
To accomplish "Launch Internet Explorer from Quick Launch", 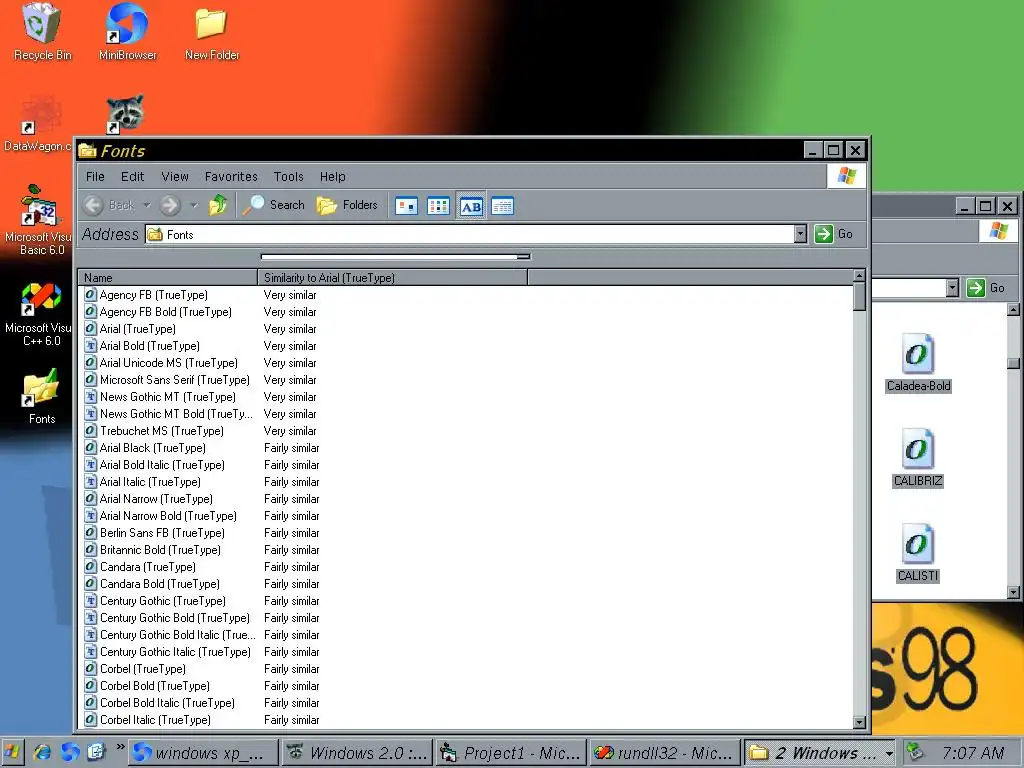I will (x=42, y=753).
